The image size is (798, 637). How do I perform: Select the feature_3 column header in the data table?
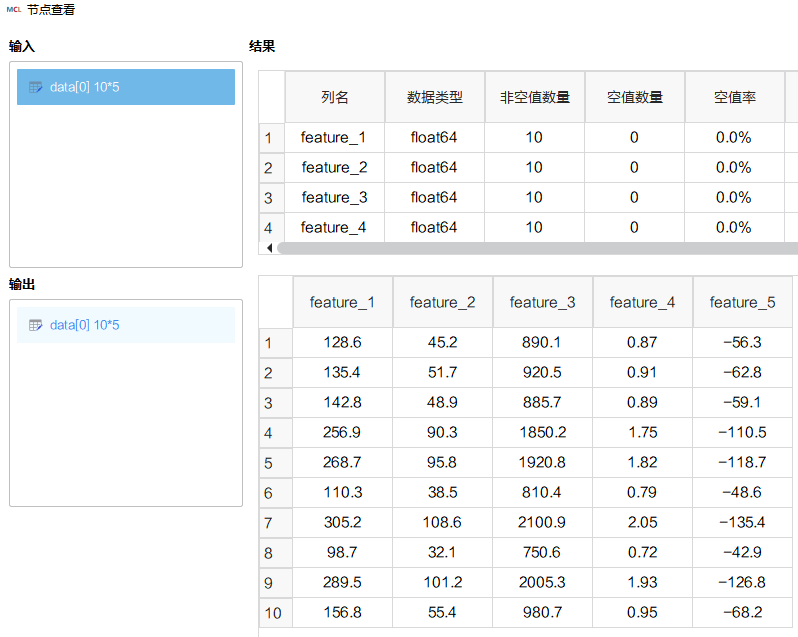tap(543, 302)
